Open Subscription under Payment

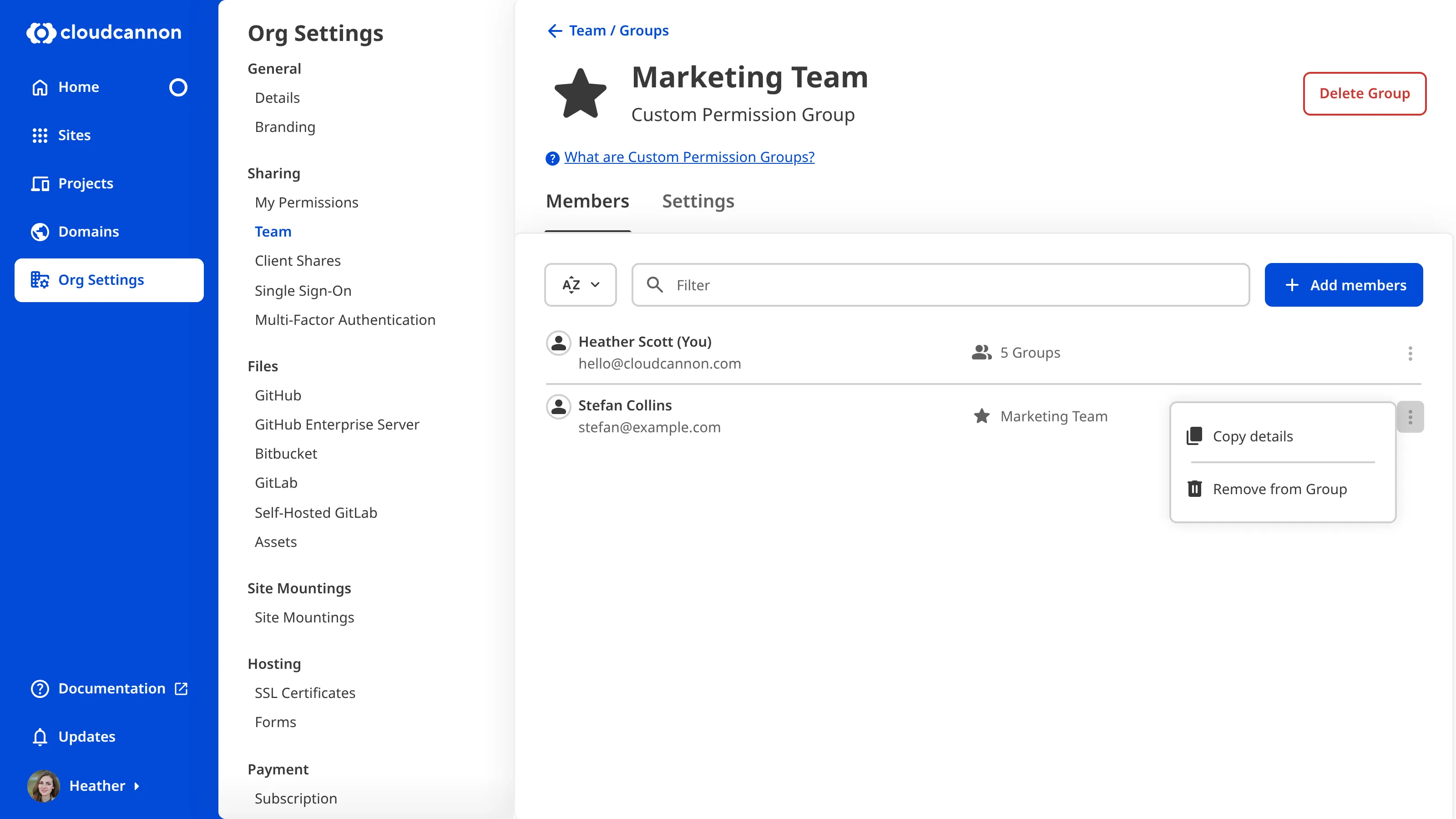296,799
